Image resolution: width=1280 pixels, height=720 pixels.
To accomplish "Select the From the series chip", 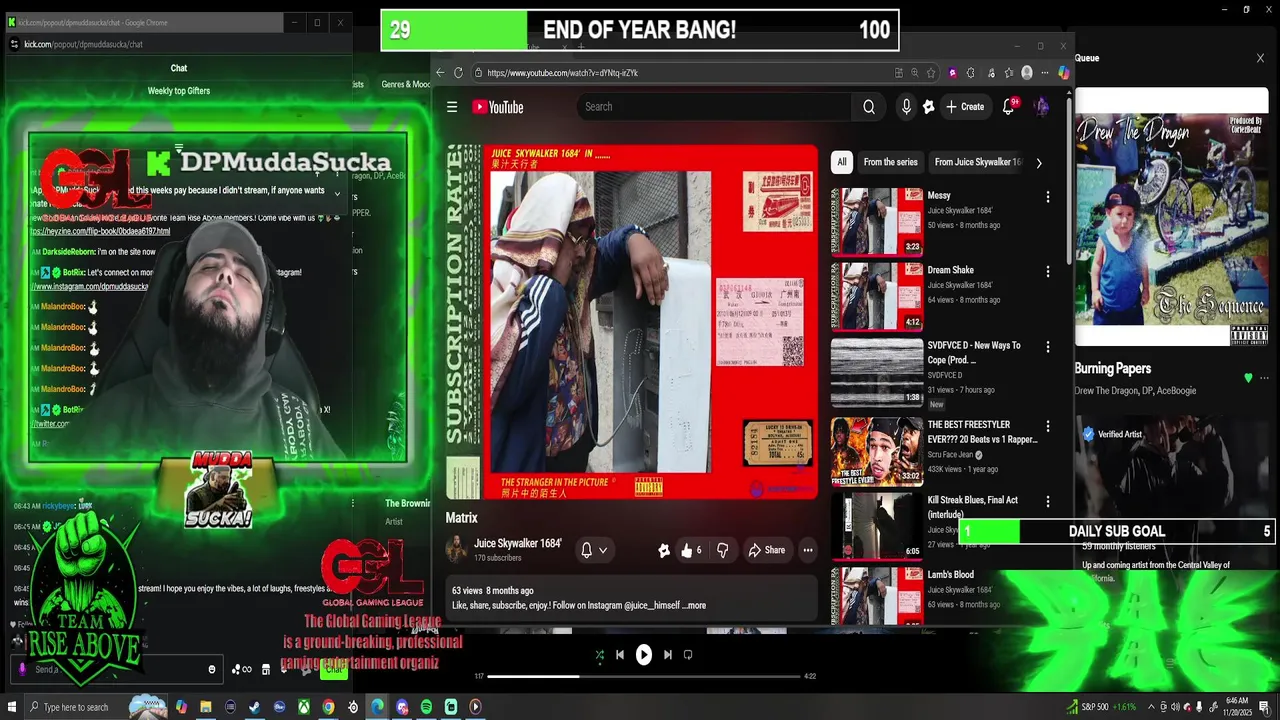I will tap(890, 162).
